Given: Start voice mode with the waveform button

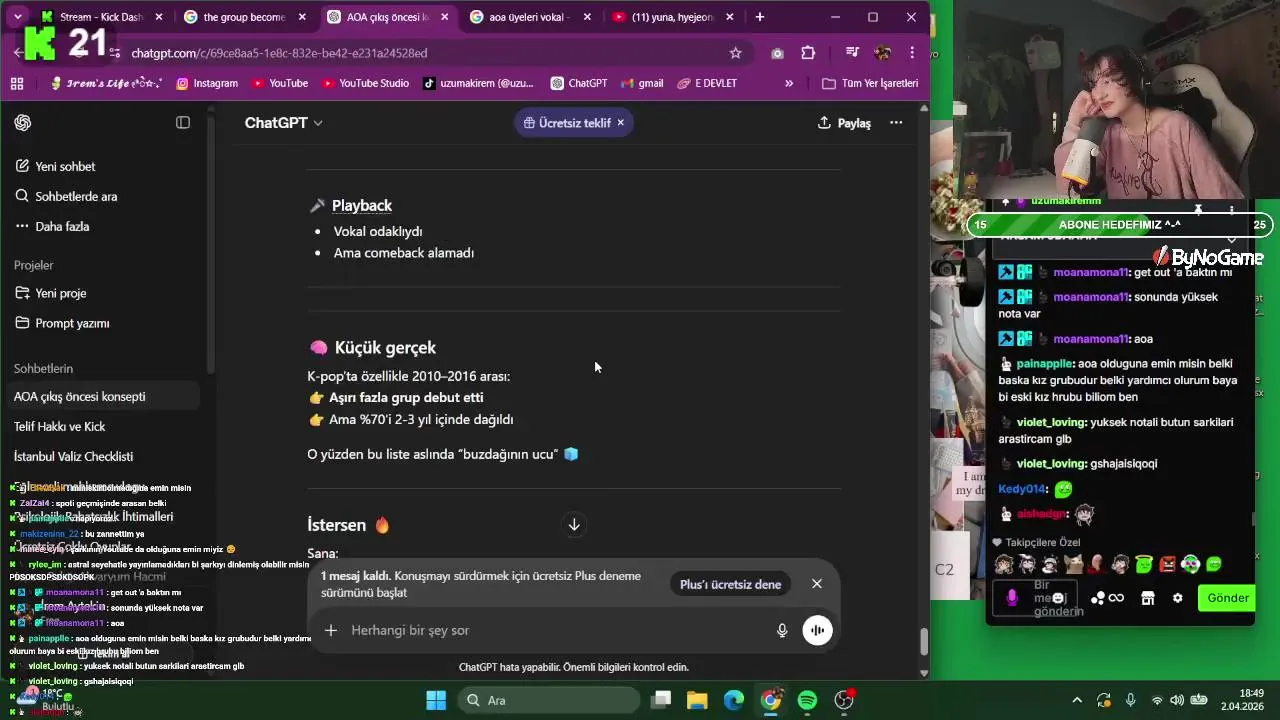Looking at the screenshot, I should 817,630.
